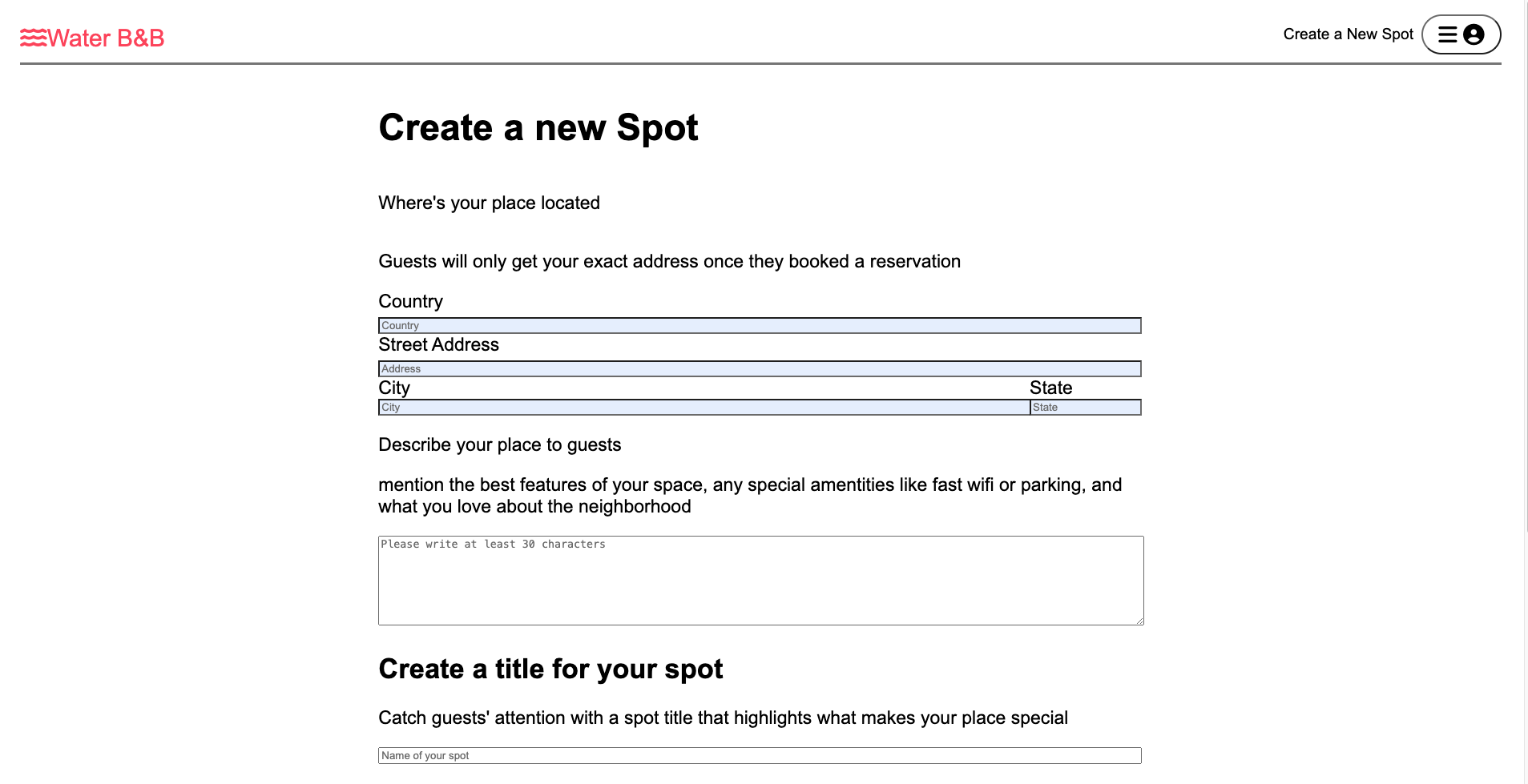Focus the Country input field
Screen dimensions: 1528x784
click(759, 326)
